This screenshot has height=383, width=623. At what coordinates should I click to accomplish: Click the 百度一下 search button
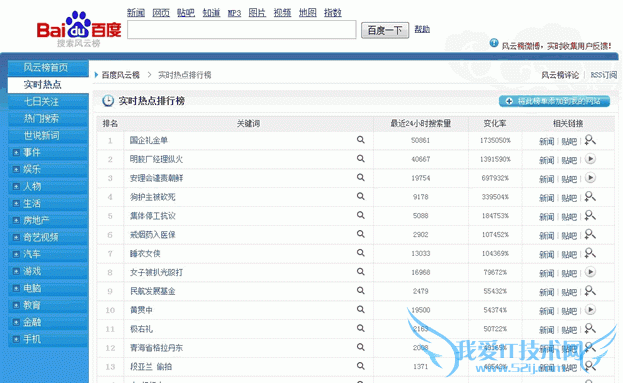pos(385,30)
